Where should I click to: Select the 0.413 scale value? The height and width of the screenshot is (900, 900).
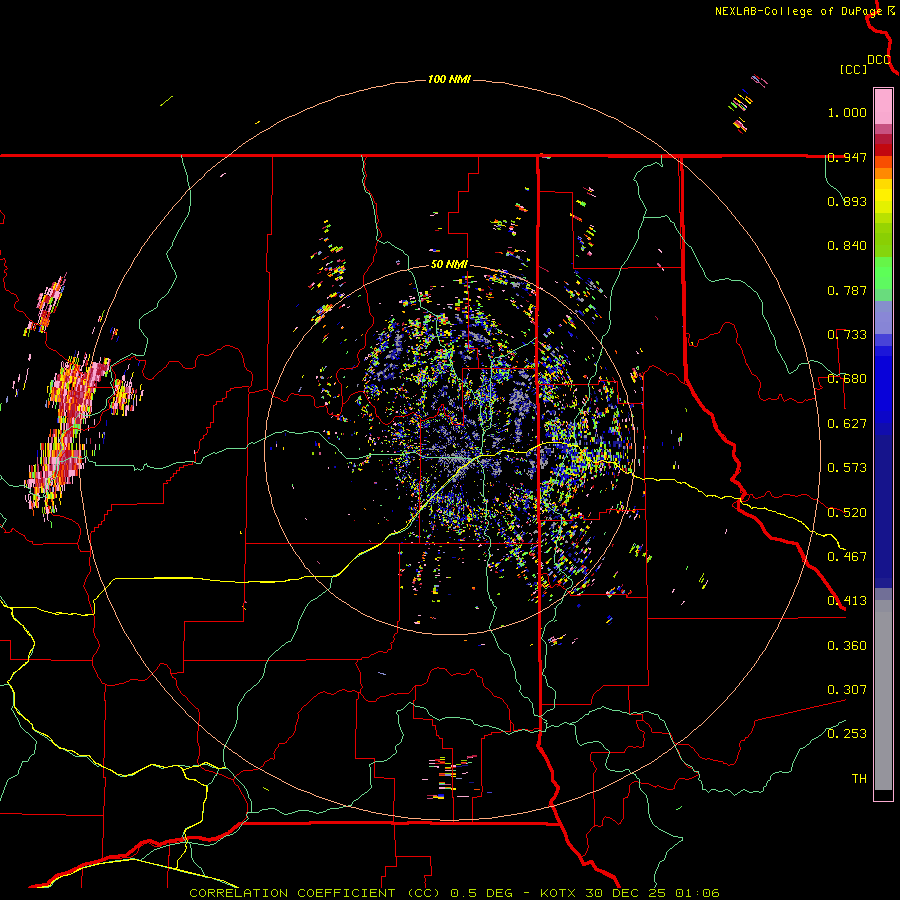coord(847,601)
